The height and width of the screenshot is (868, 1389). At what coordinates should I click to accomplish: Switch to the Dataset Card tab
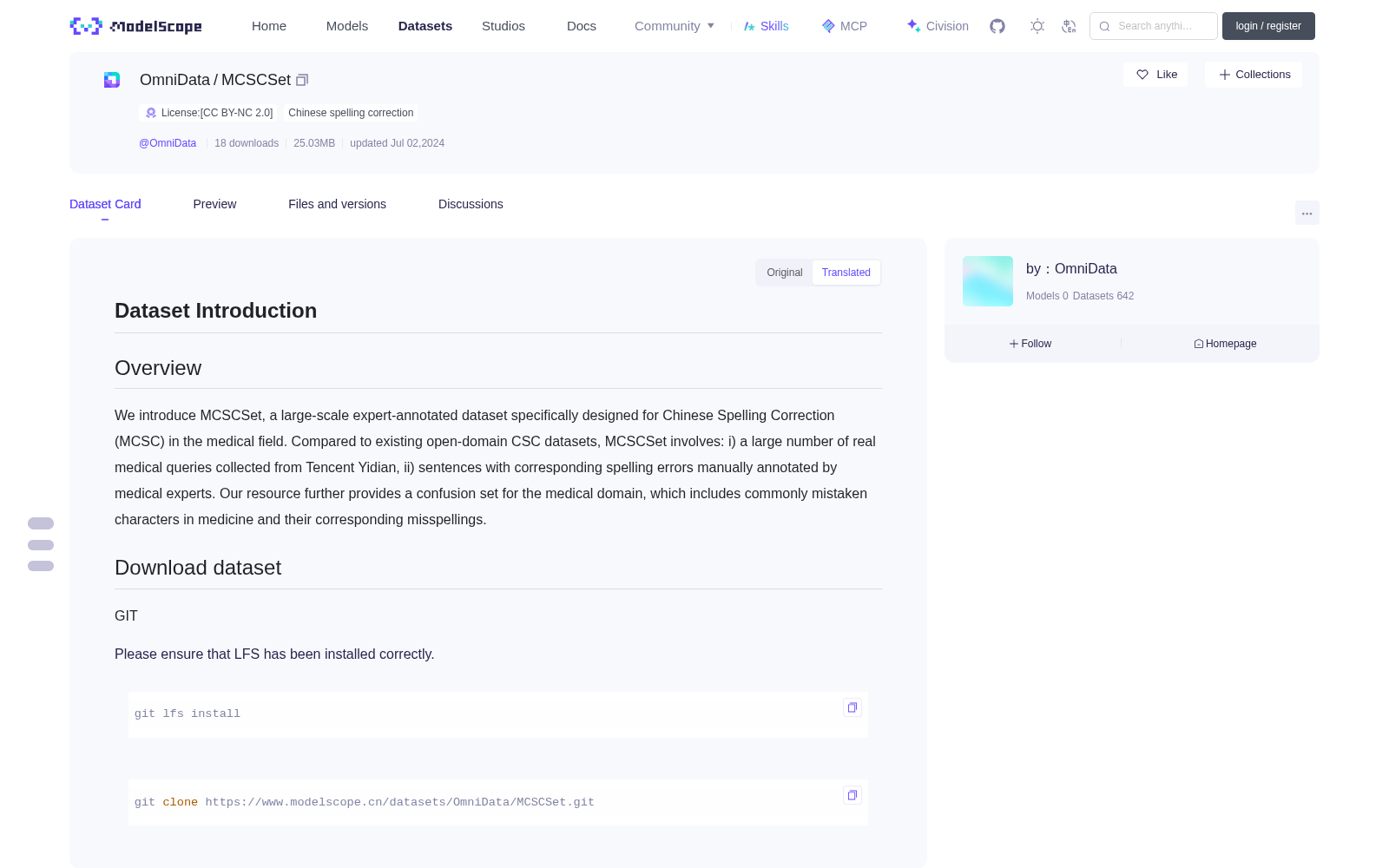pyautogui.click(x=105, y=204)
